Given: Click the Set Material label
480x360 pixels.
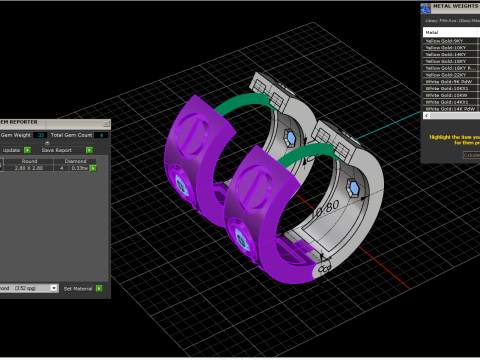Looking at the screenshot, I should coord(78,289).
